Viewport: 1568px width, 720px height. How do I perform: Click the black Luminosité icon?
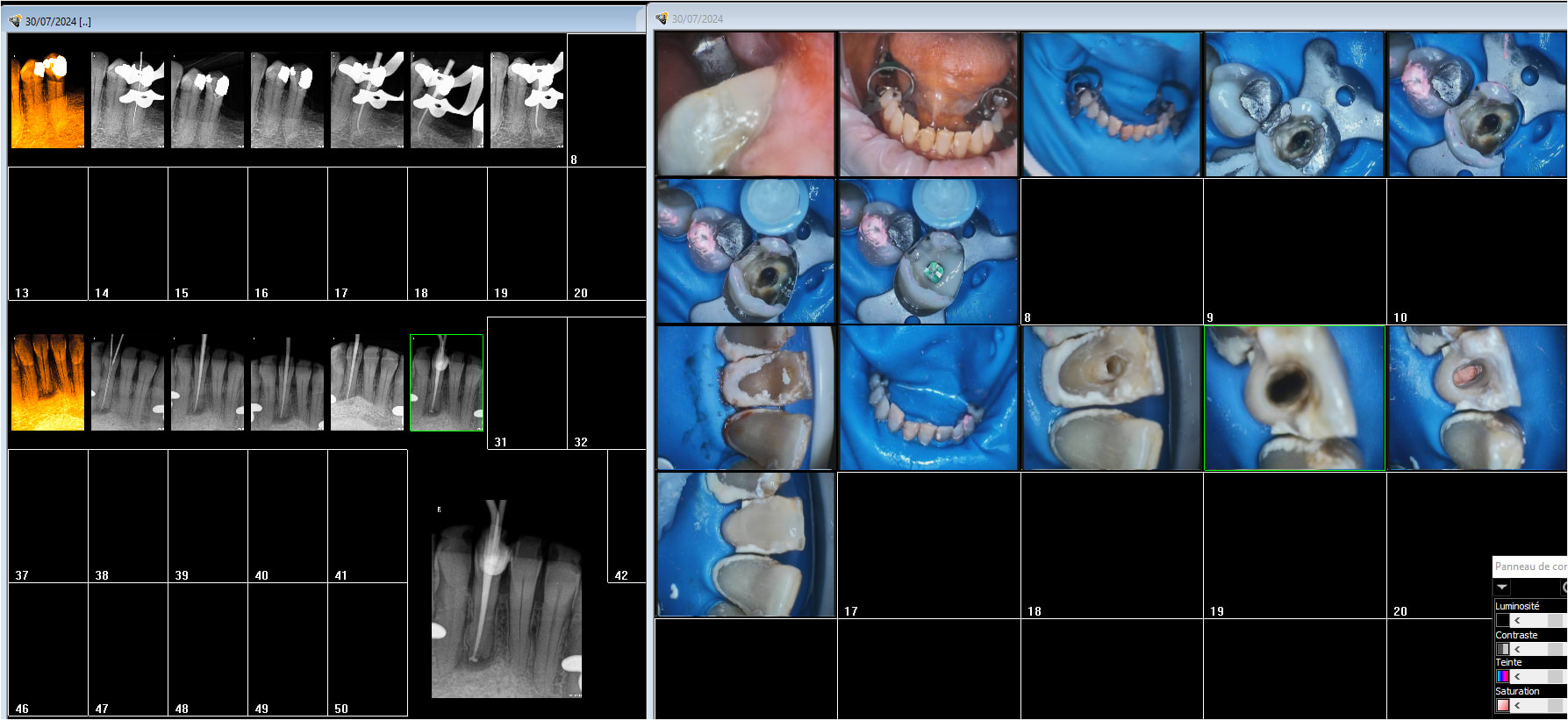[x=1502, y=620]
